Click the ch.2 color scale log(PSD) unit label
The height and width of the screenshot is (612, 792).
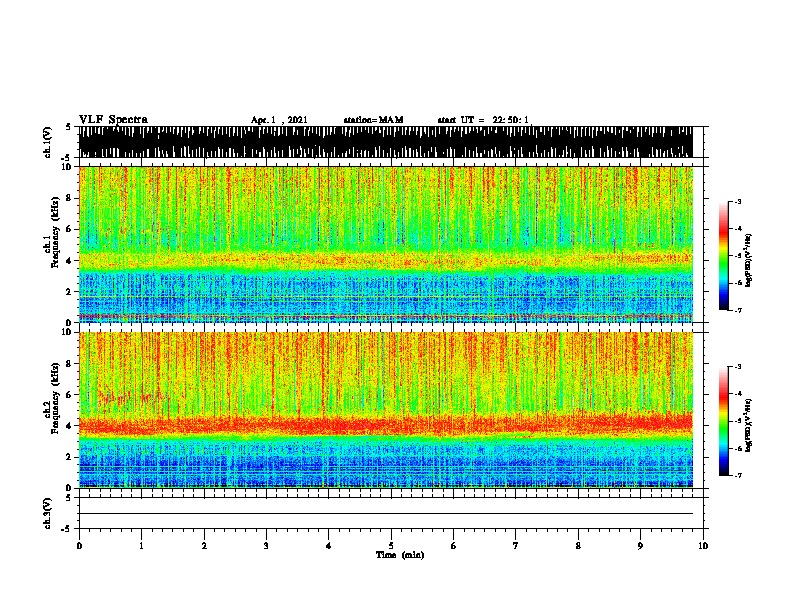pos(748,425)
